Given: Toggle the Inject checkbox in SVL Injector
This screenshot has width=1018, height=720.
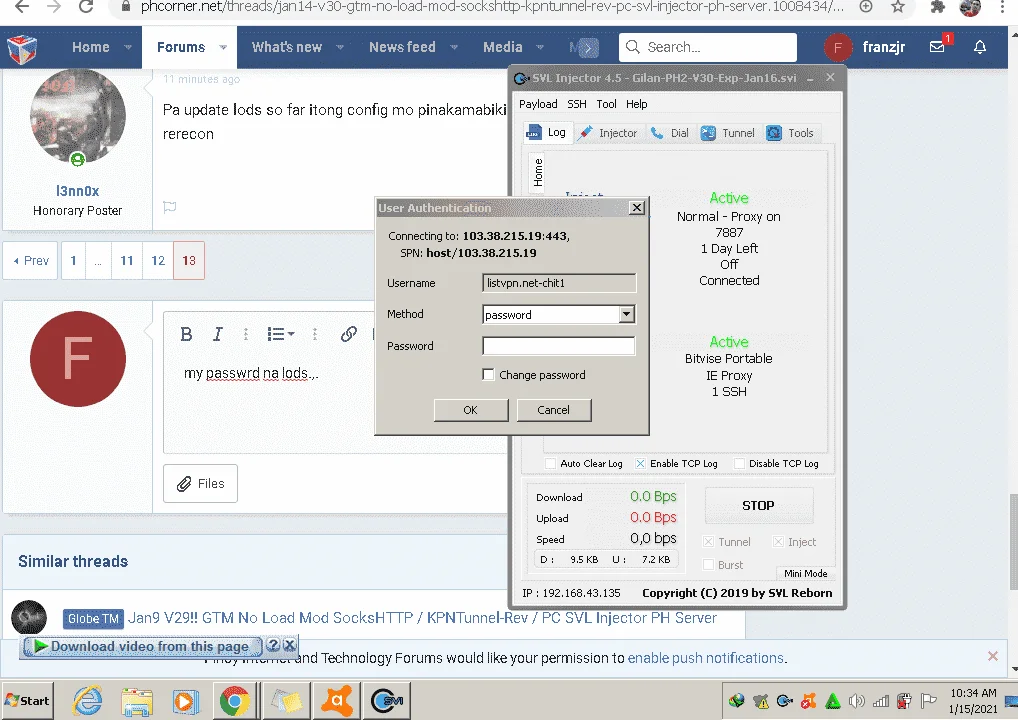Looking at the screenshot, I should pyautogui.click(x=778, y=542).
